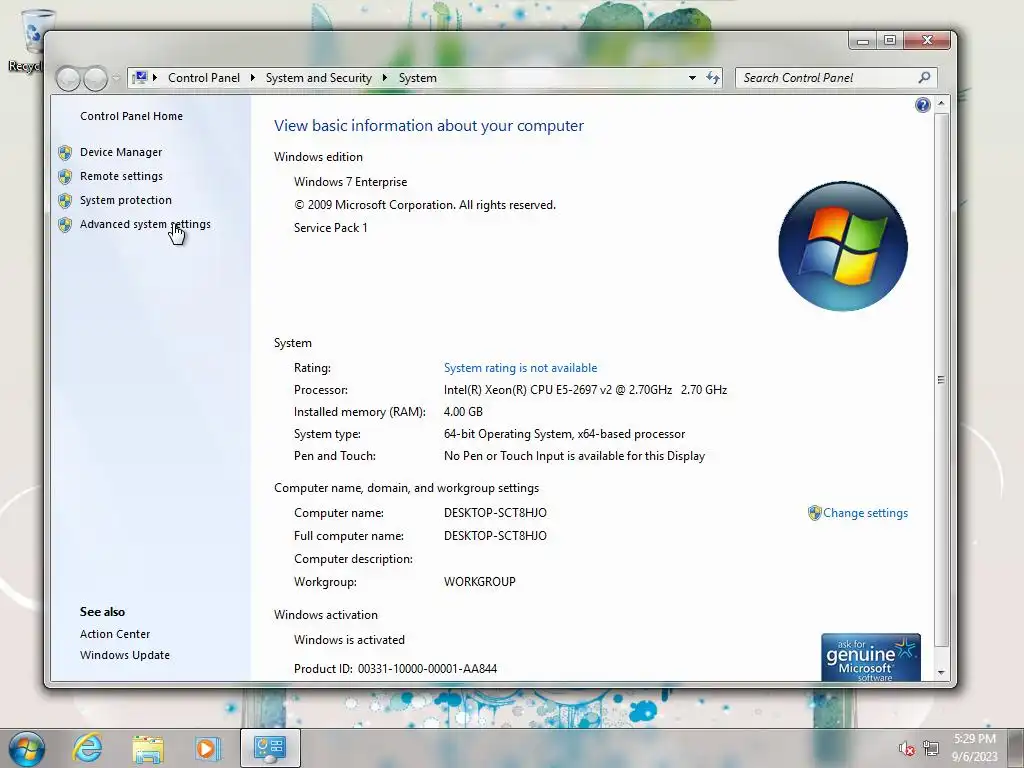The width and height of the screenshot is (1024, 768).
Task: Open Windows Media Player from the taskbar
Action: [x=208, y=748]
